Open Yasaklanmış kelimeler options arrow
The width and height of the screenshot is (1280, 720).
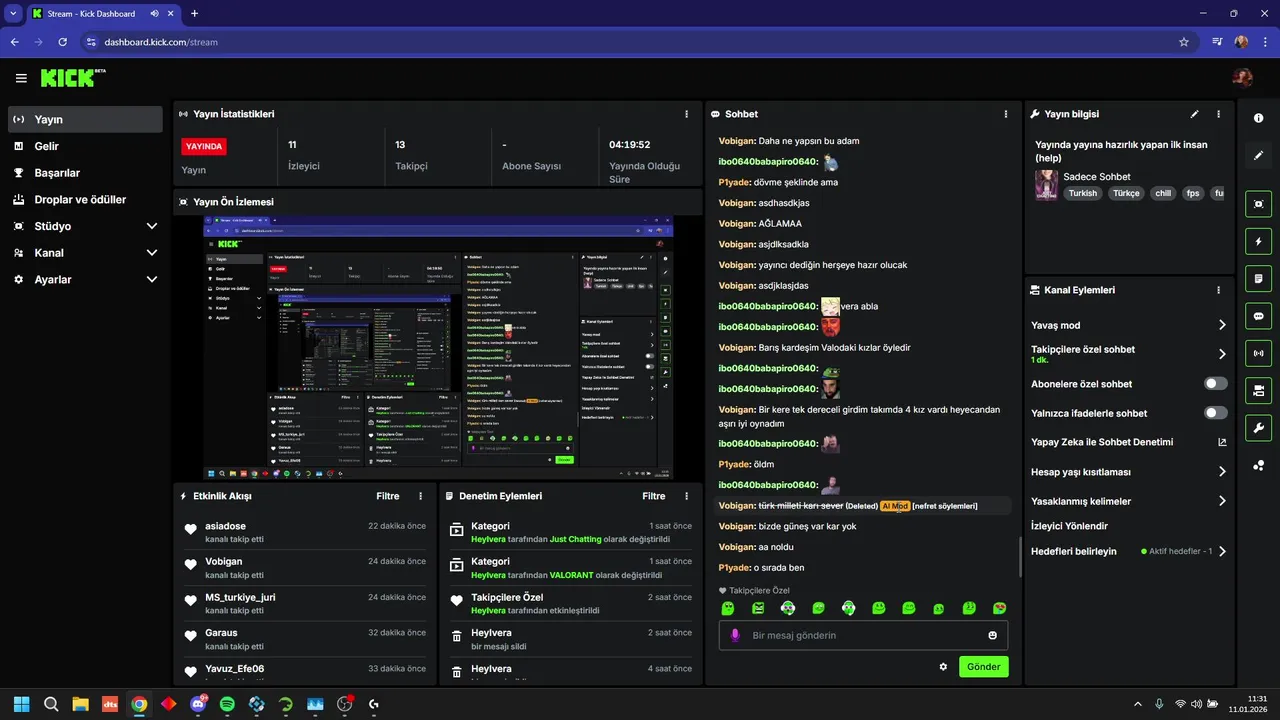point(1222,501)
